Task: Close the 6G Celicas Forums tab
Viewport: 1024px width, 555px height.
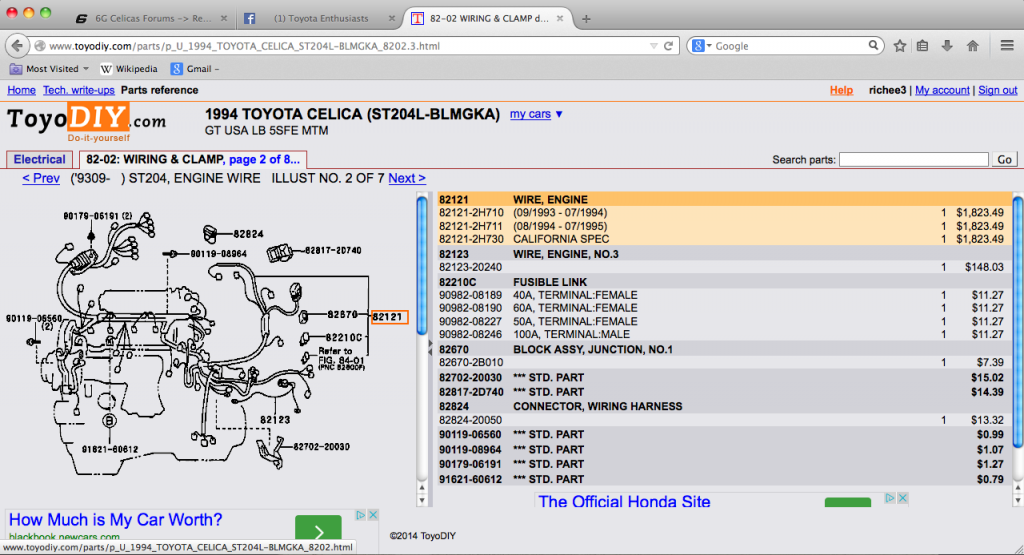Action: pyautogui.click(x=224, y=18)
